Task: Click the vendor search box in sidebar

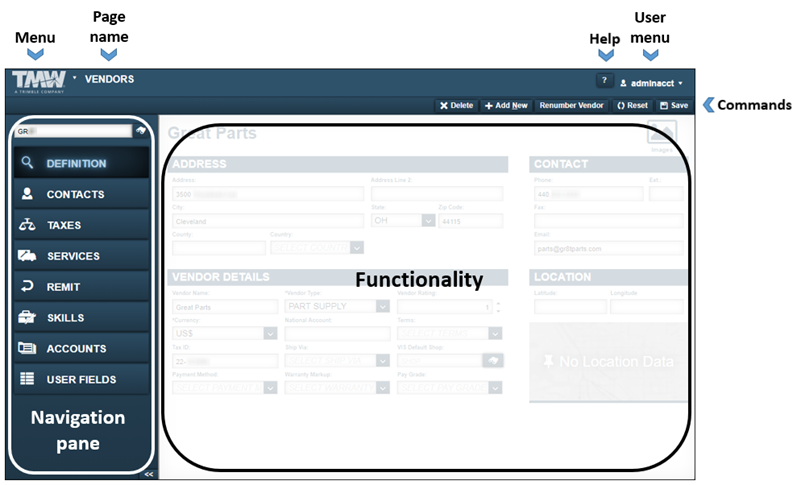Action: click(74, 131)
